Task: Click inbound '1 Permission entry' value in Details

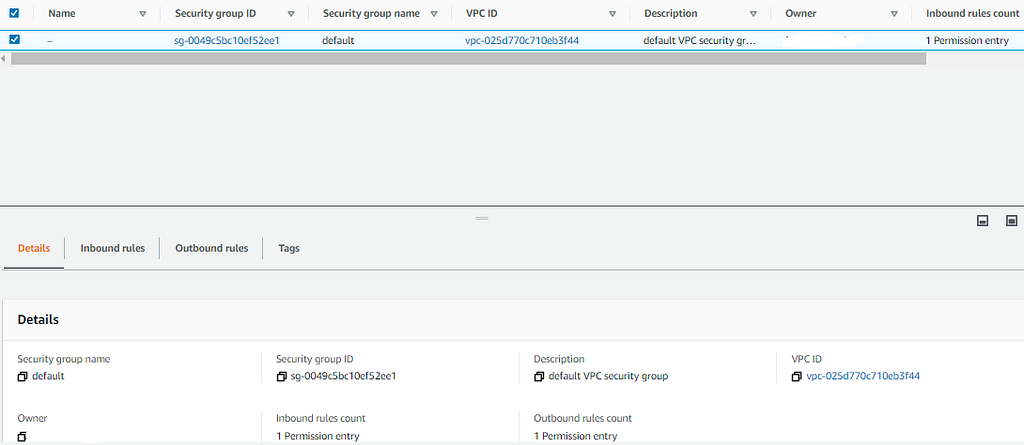Action: [318, 436]
